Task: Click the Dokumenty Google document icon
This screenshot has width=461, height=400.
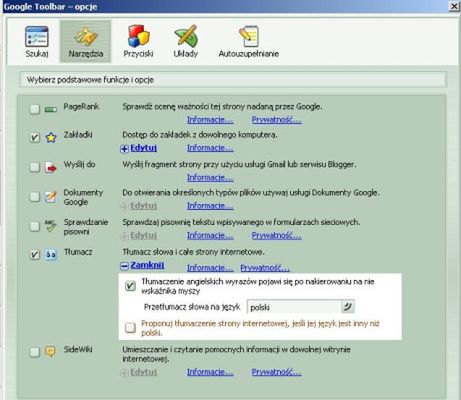Action: pos(51,197)
